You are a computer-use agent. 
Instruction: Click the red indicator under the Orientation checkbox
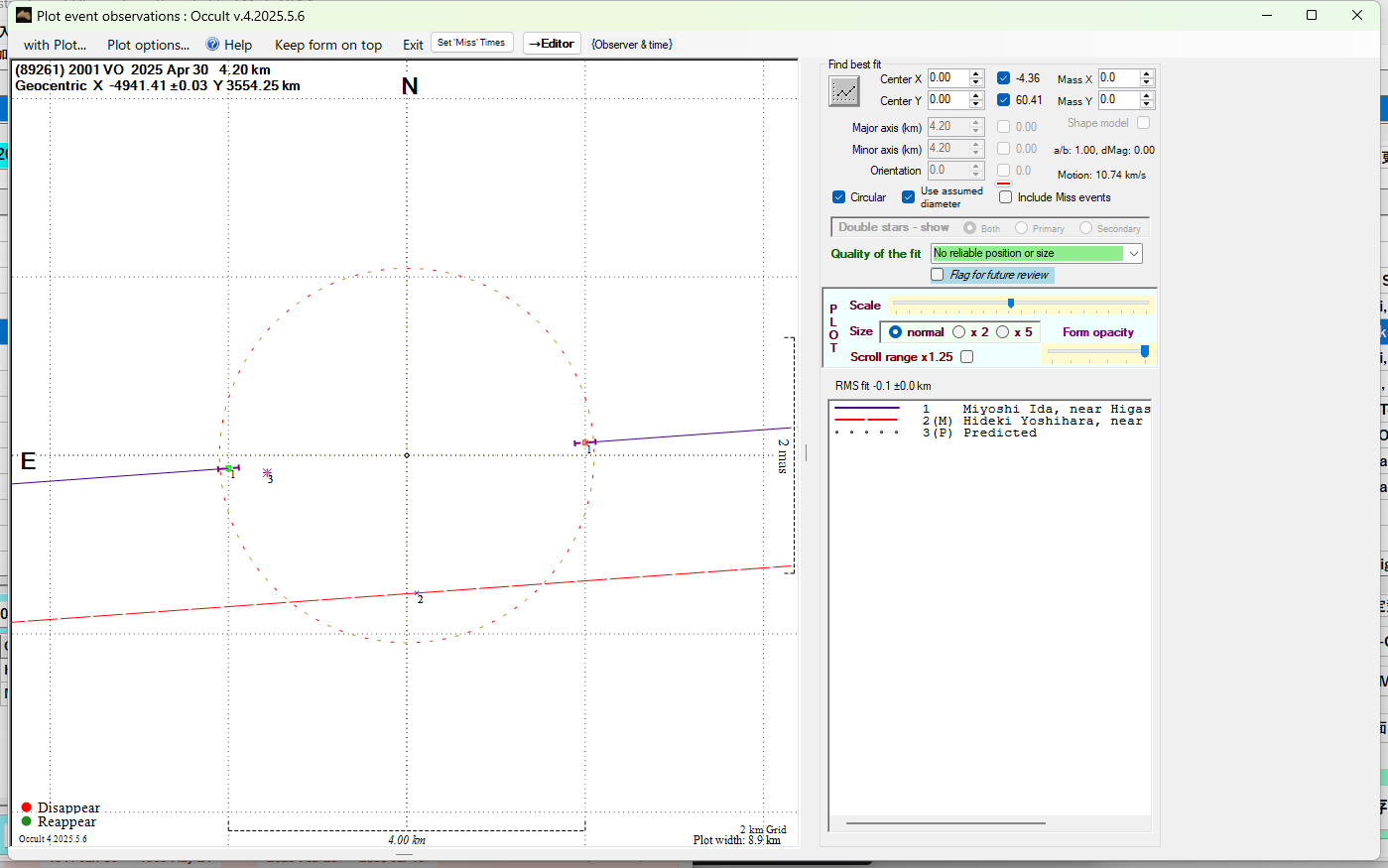pyautogui.click(x=1003, y=184)
